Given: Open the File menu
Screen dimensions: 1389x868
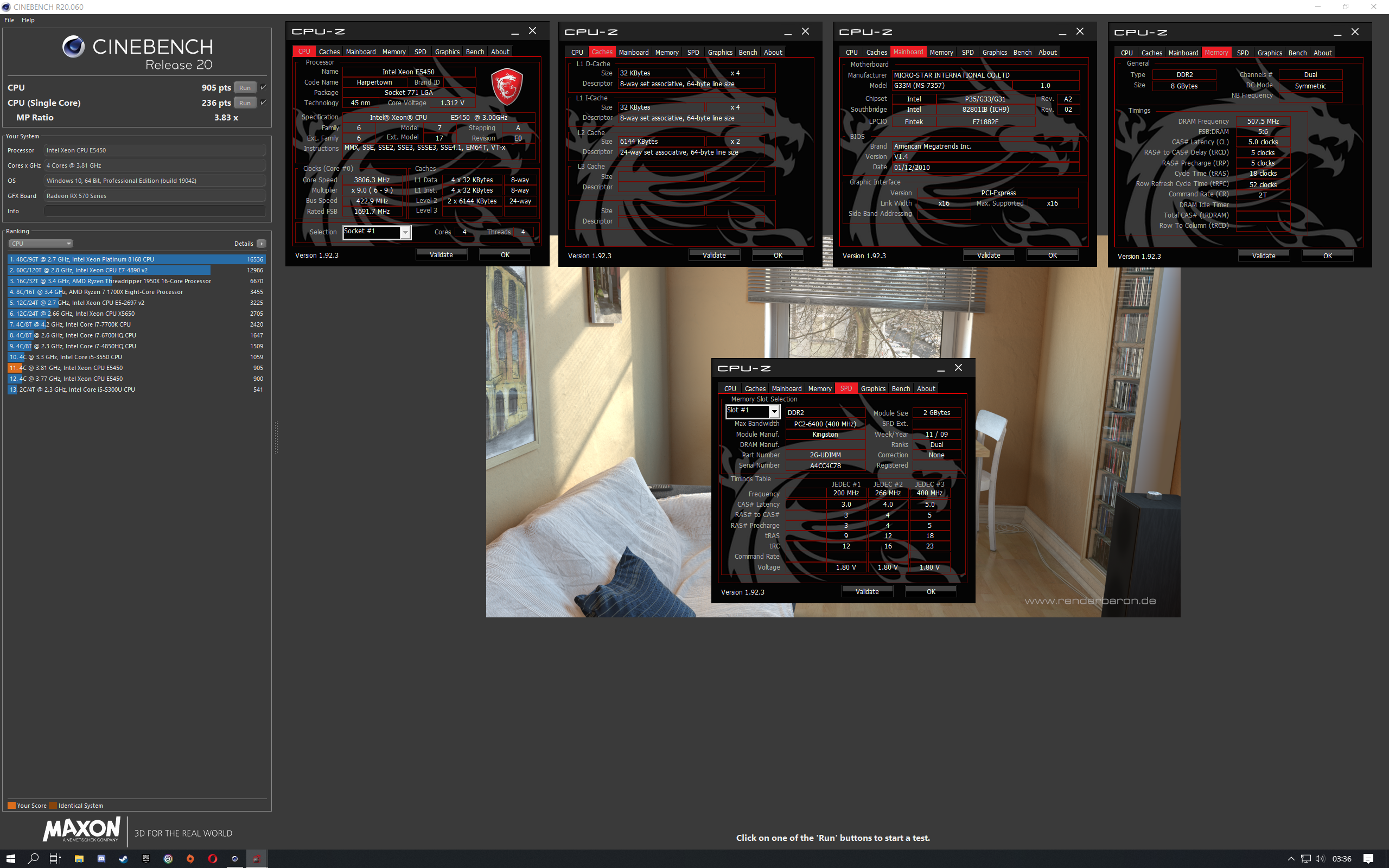Looking at the screenshot, I should (x=9, y=20).
